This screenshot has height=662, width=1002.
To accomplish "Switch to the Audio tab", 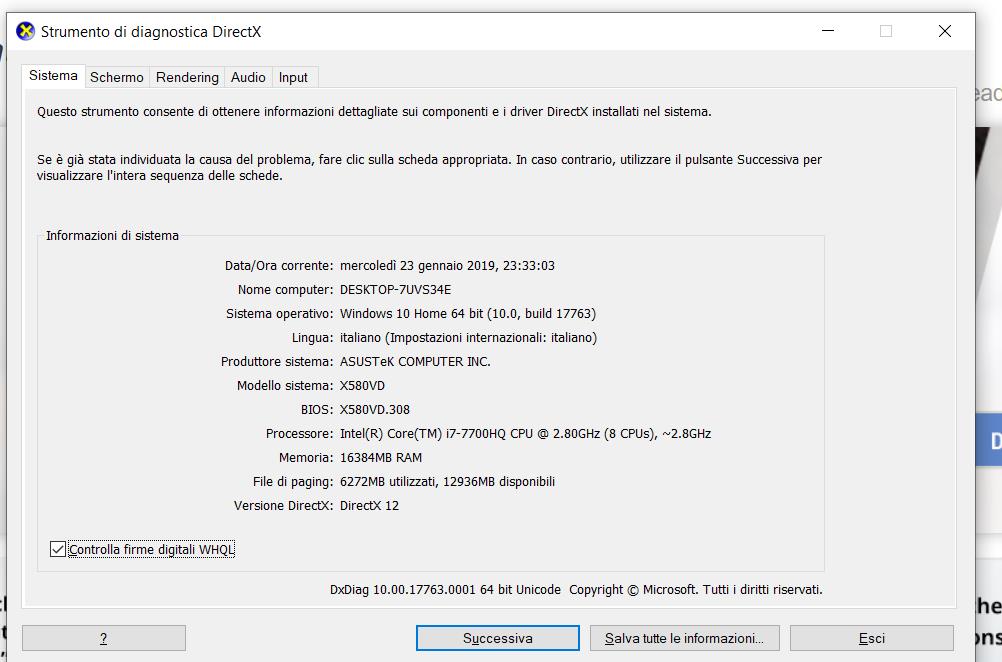I will (x=248, y=77).
